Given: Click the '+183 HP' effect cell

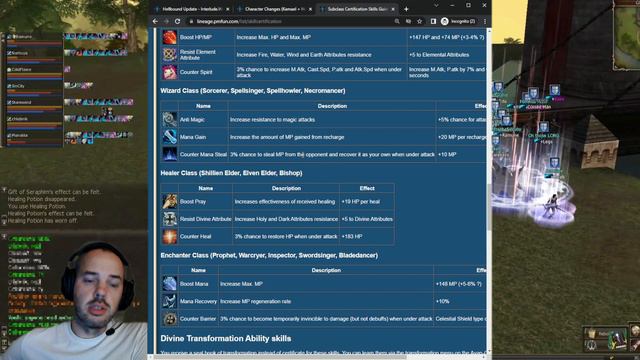Looking at the screenshot, I should click(367, 236).
